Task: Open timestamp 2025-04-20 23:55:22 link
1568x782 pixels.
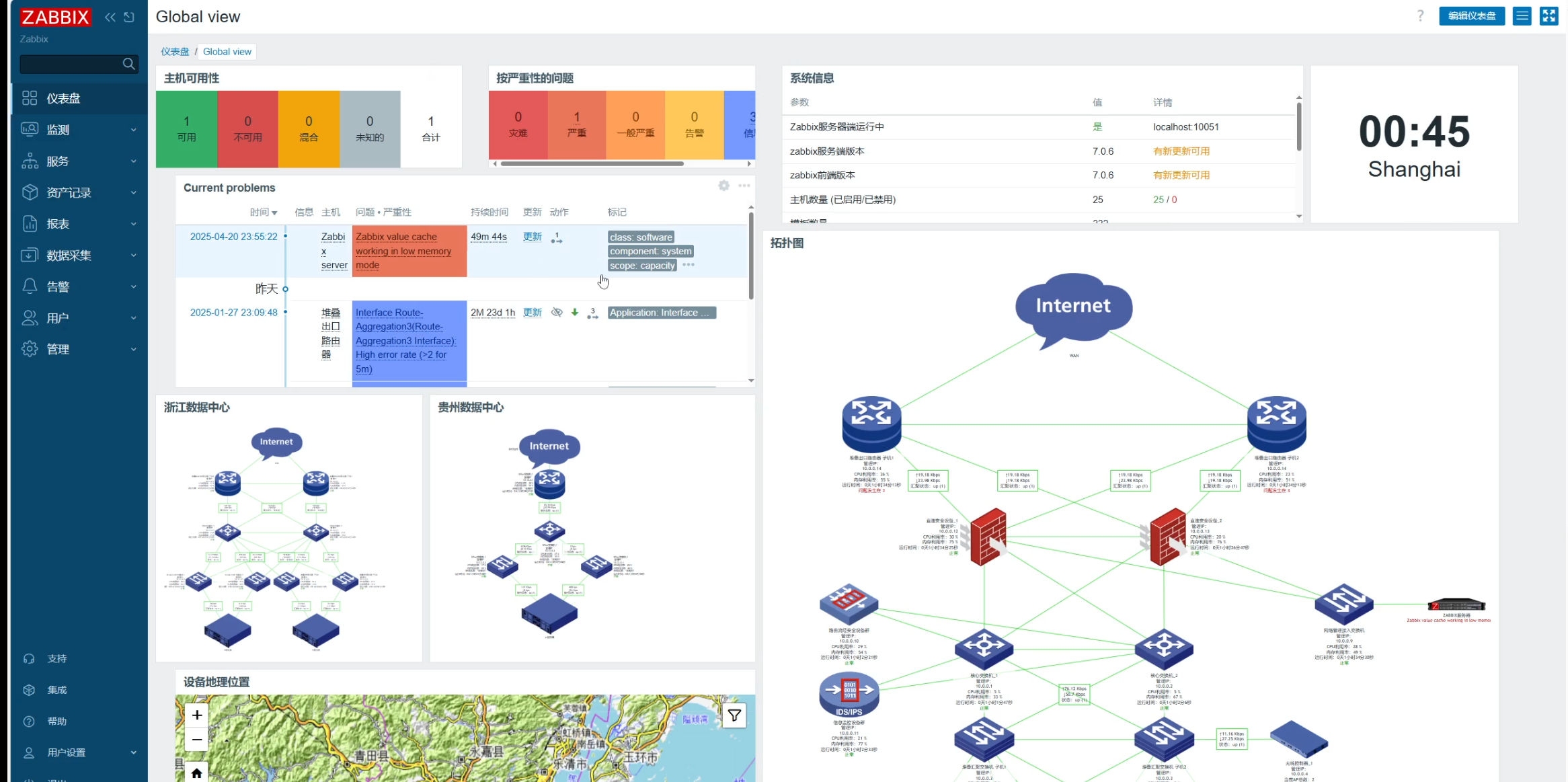Action: tap(233, 237)
